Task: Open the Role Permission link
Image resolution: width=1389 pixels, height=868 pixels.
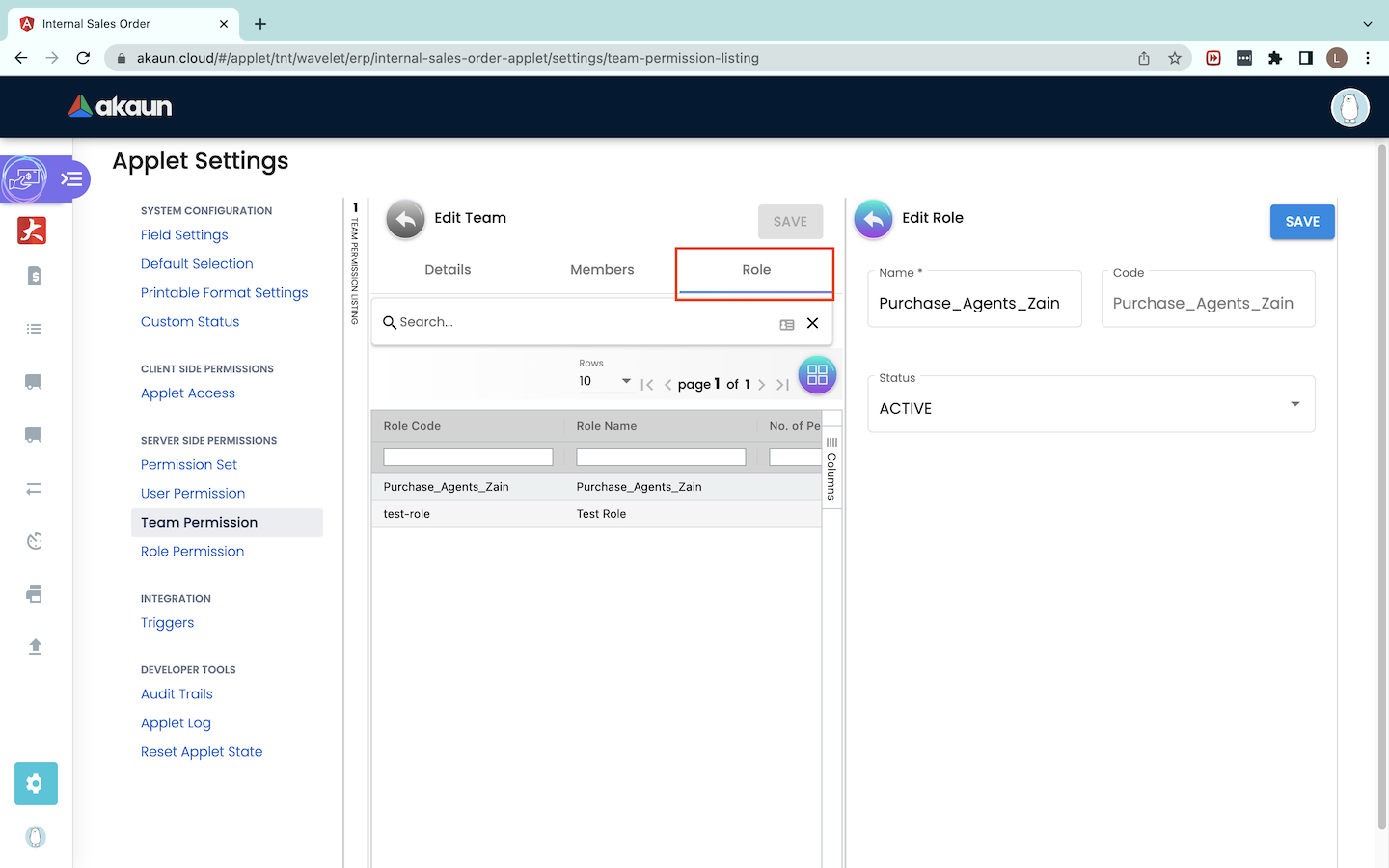Action: tap(192, 552)
